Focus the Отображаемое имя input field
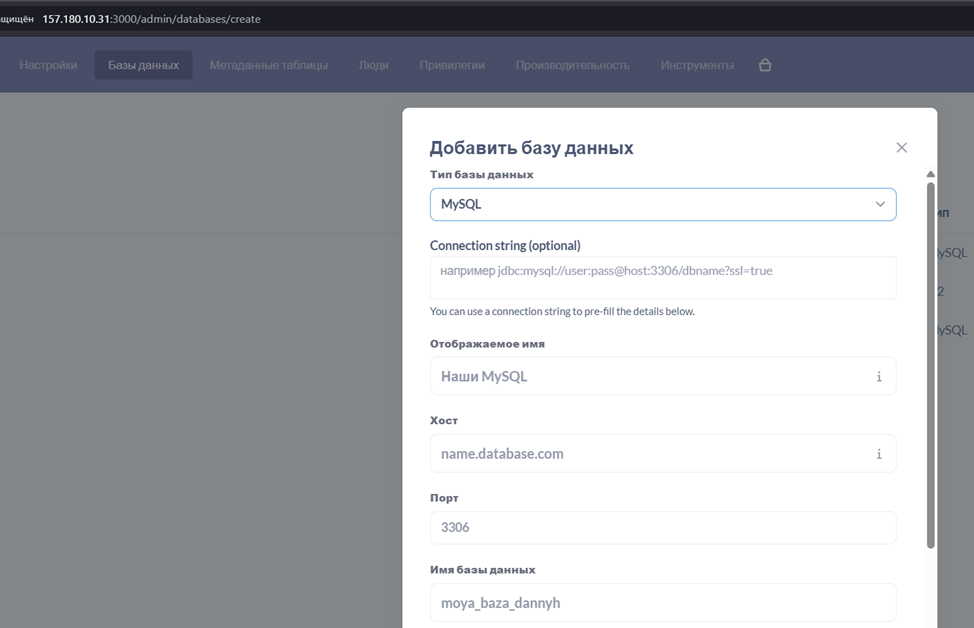The width and height of the screenshot is (974, 628). [663, 376]
